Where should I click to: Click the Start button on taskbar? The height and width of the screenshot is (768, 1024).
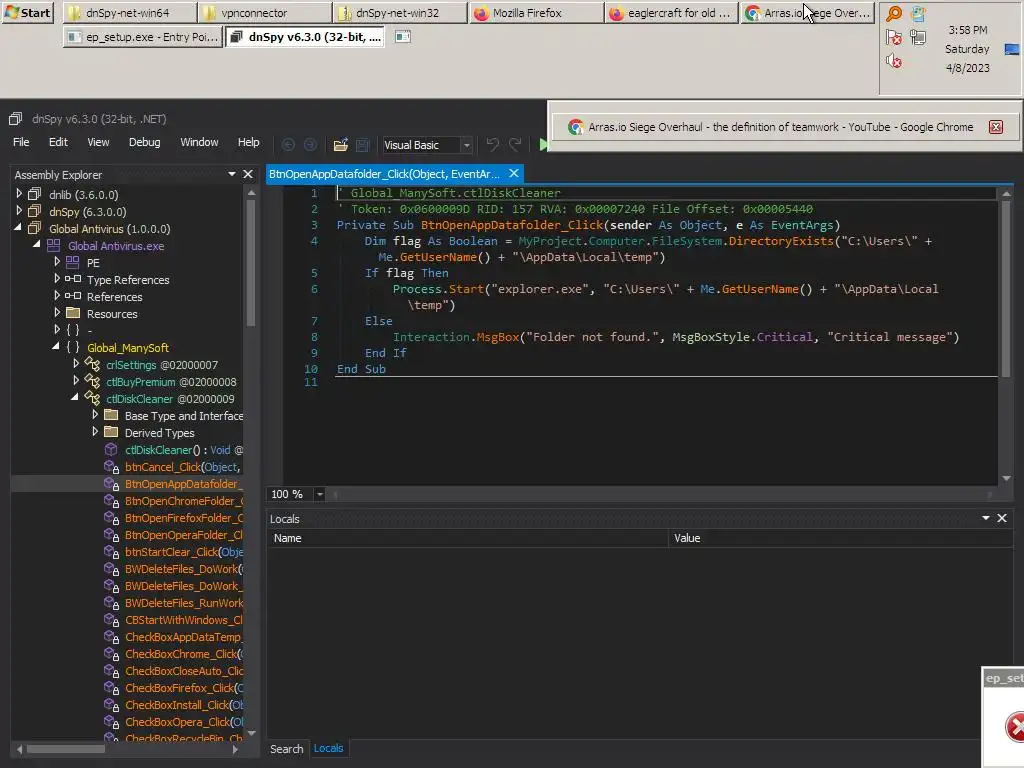coord(27,13)
